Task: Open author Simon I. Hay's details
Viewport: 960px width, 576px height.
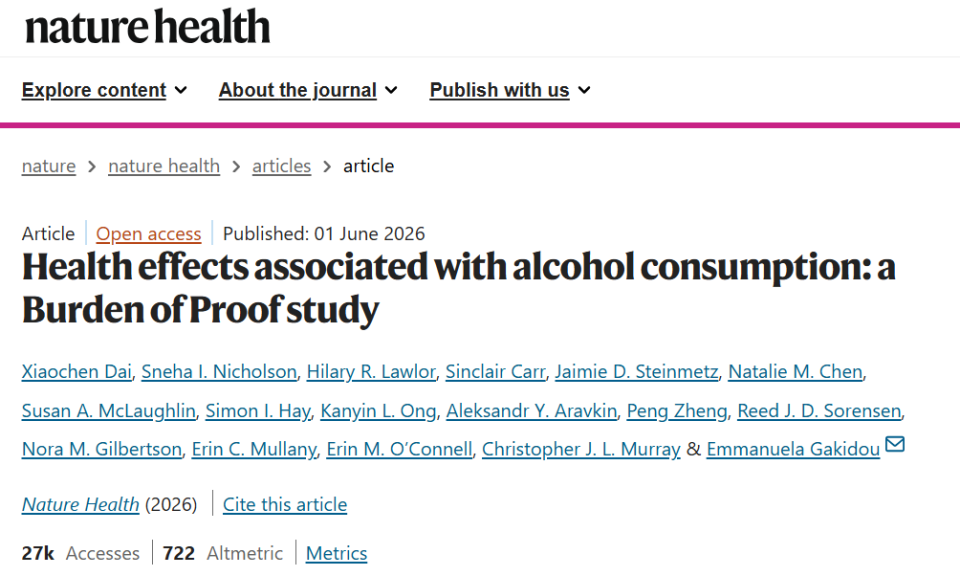Action: coord(258,411)
